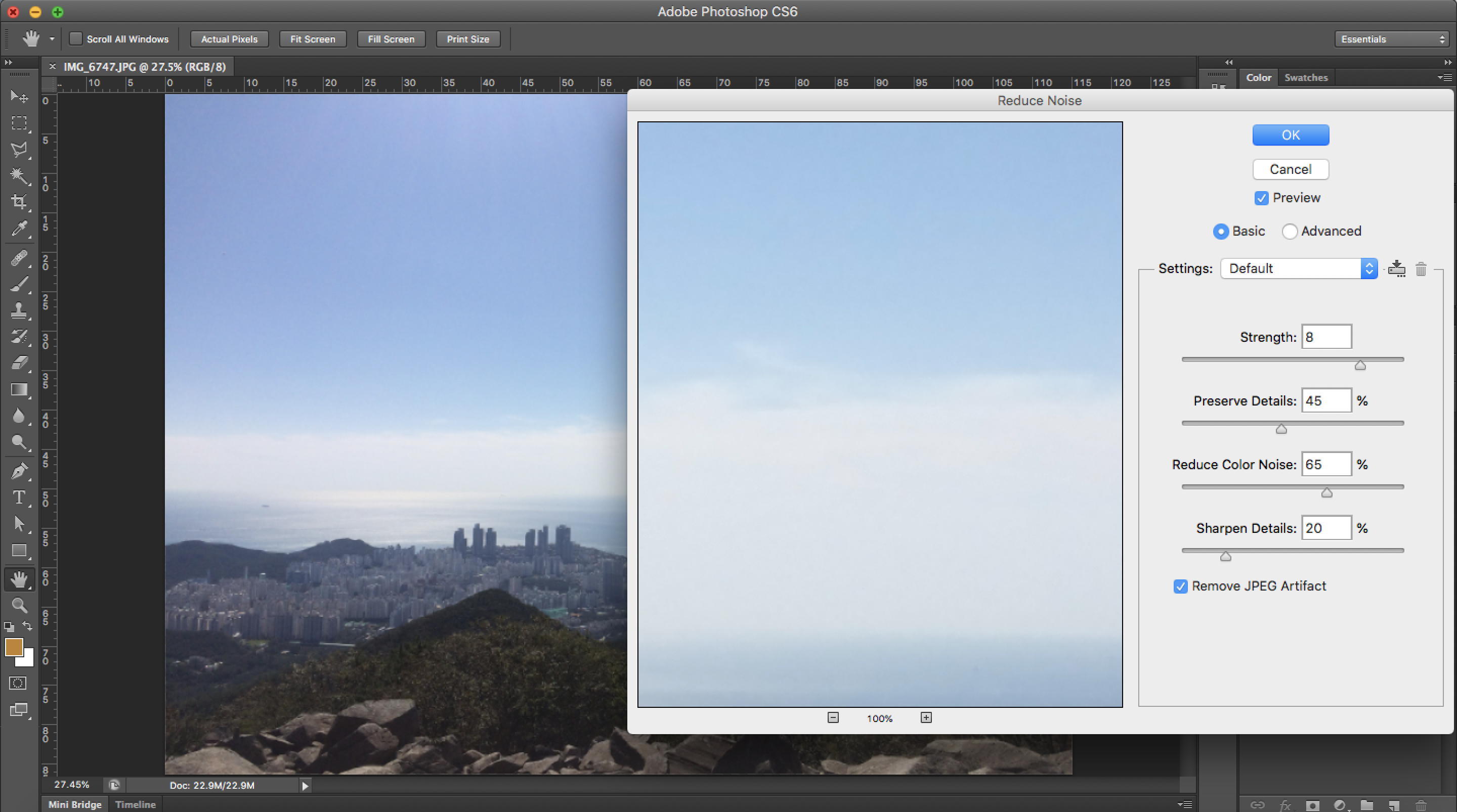Toggle Remove JPEG Artifact checkbox
Viewport: 1457px width, 812px height.
click(1180, 587)
